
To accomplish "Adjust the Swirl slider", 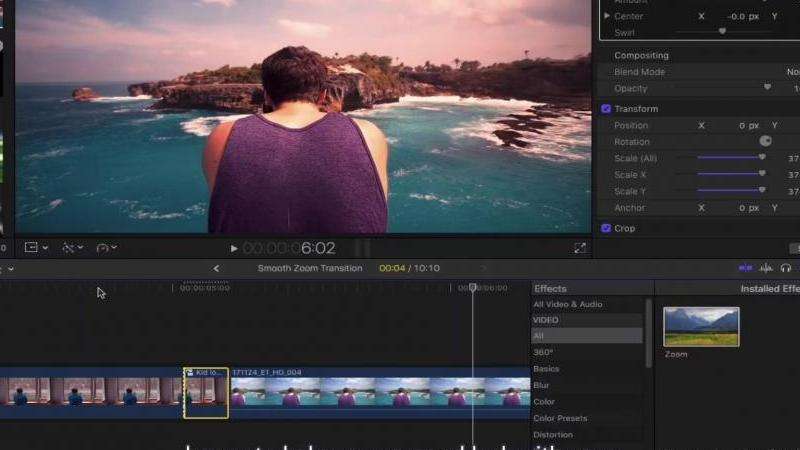I will pos(722,32).
